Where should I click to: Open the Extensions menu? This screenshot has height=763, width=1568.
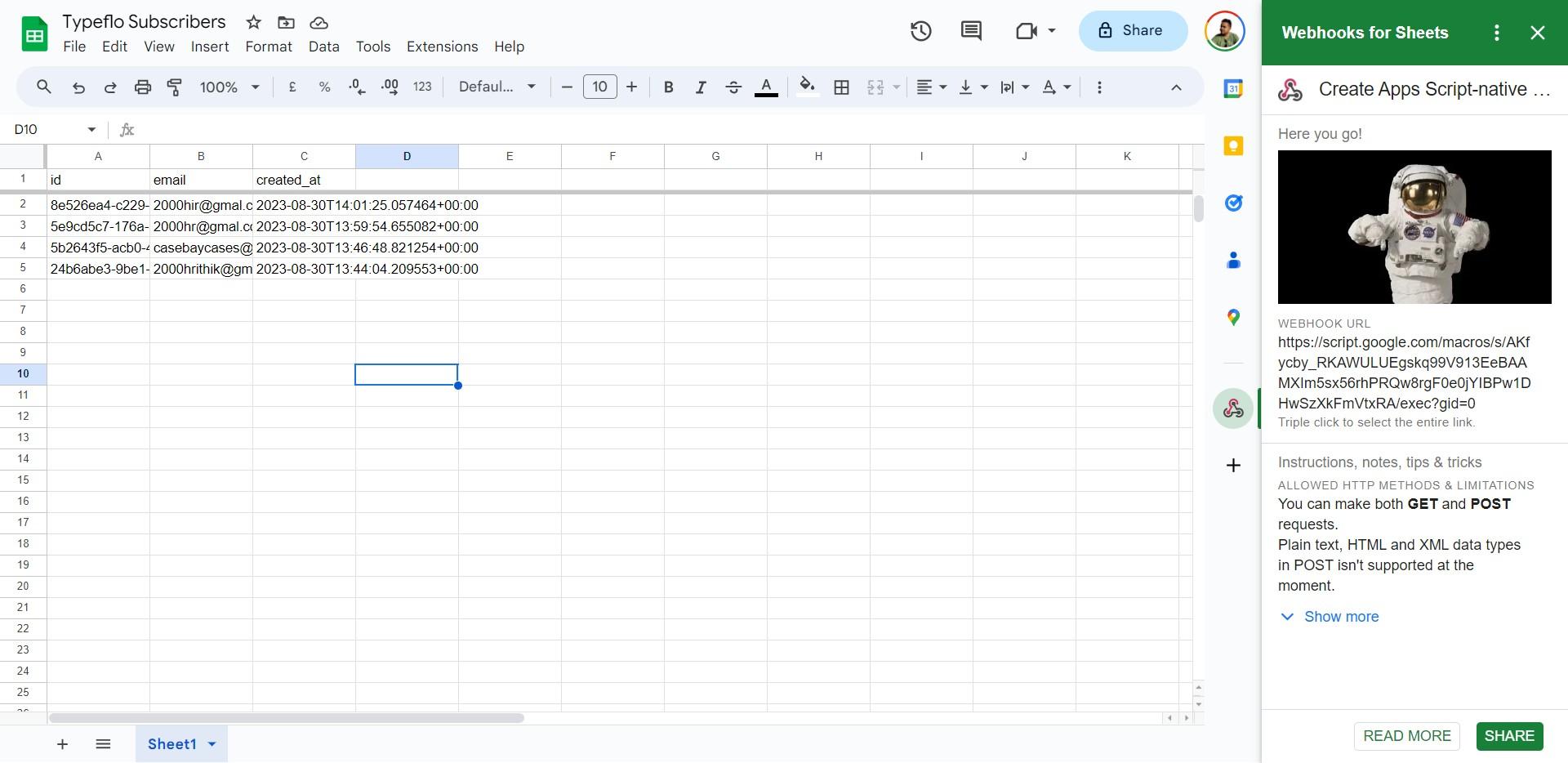(442, 47)
